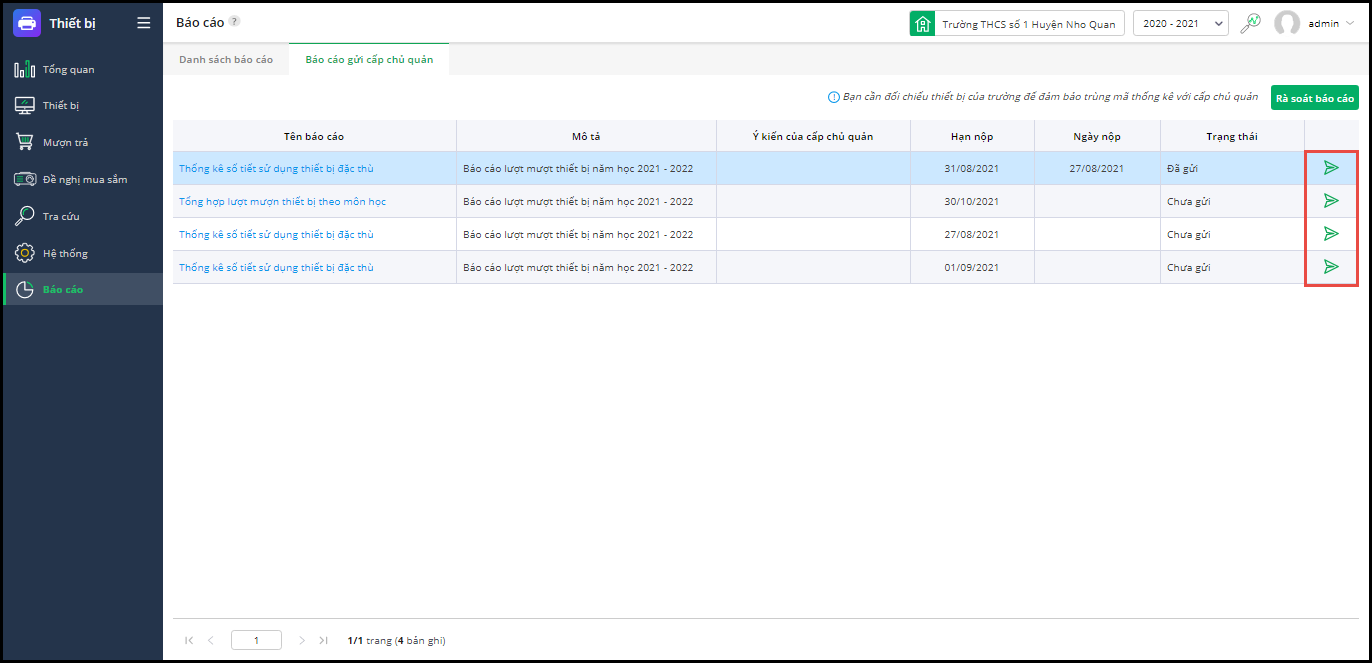Click the gear icon for Hệ thống

click(25, 253)
